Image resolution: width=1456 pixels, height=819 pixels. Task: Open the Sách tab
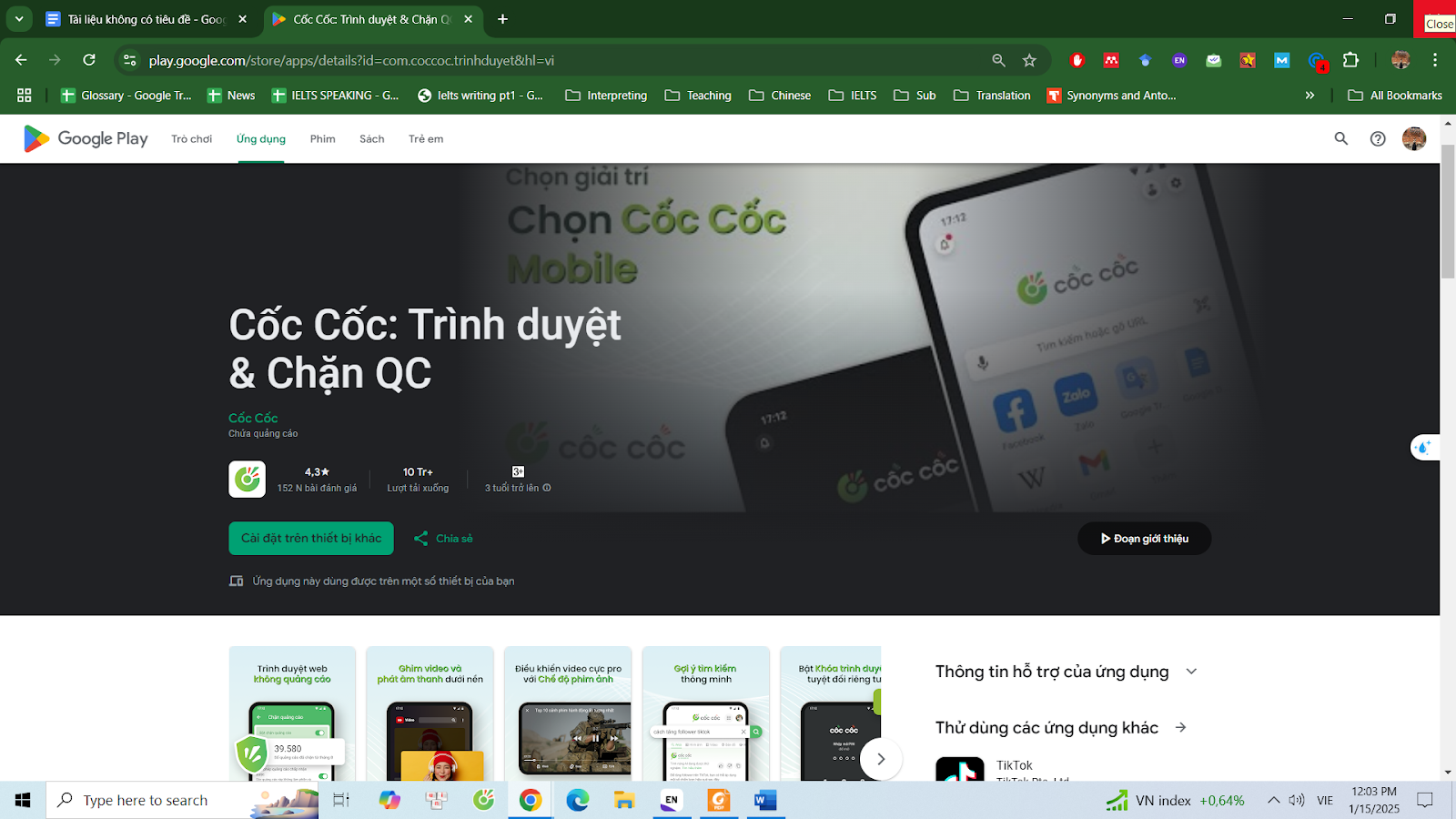coord(372,139)
